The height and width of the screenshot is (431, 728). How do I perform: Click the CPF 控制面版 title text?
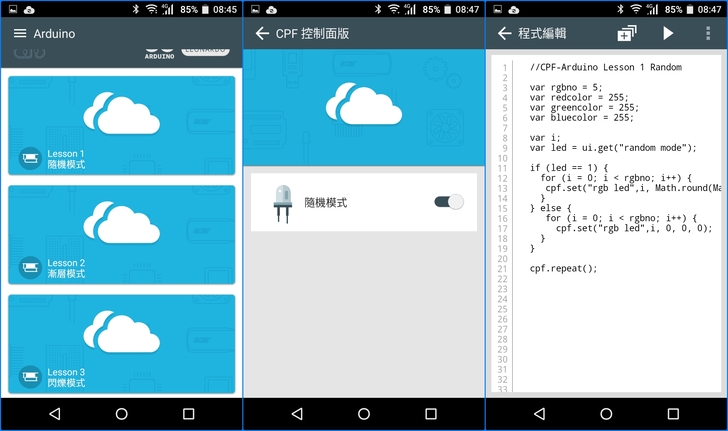[x=312, y=33]
